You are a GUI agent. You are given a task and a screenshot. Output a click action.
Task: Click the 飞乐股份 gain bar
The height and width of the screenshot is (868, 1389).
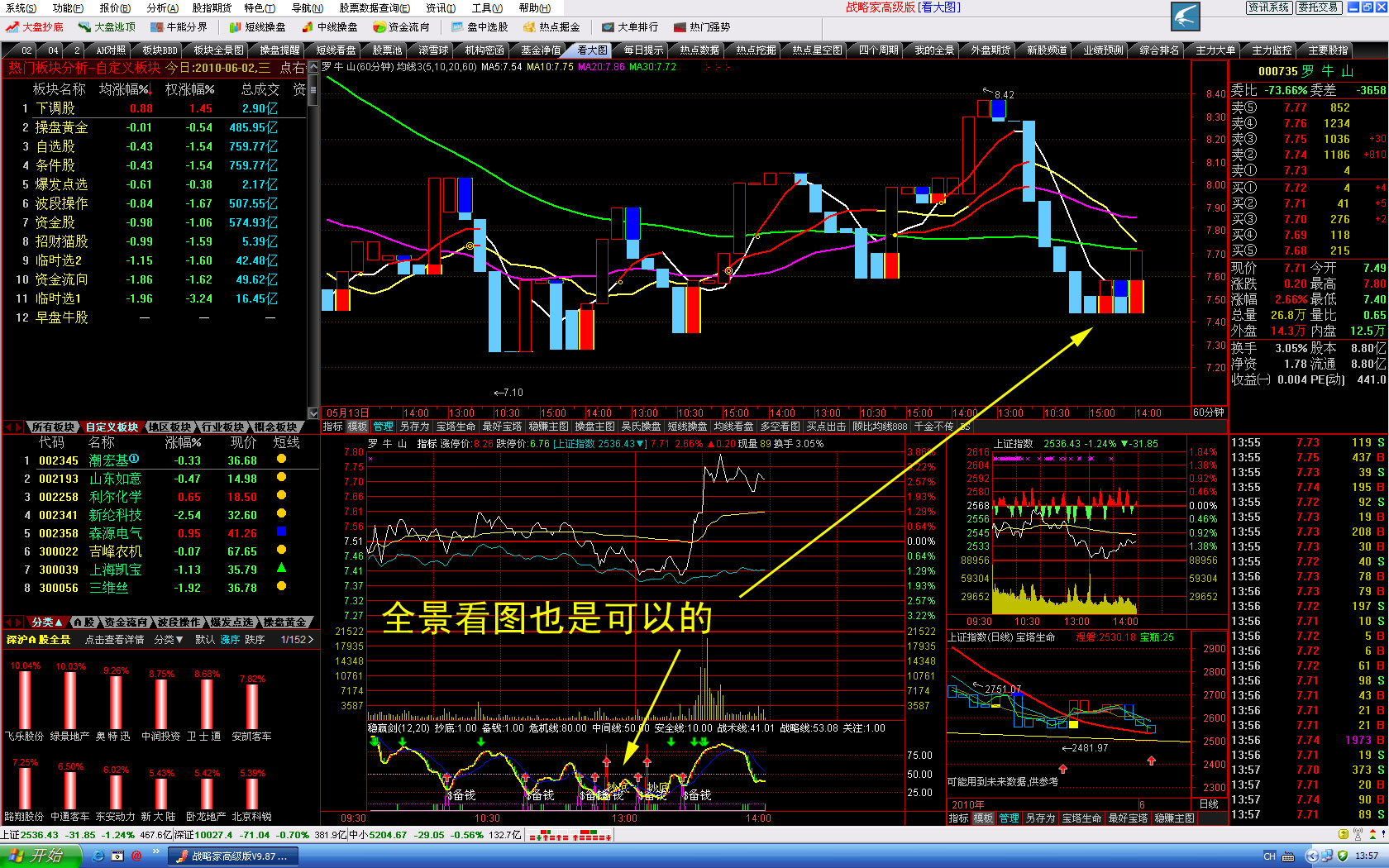24,700
